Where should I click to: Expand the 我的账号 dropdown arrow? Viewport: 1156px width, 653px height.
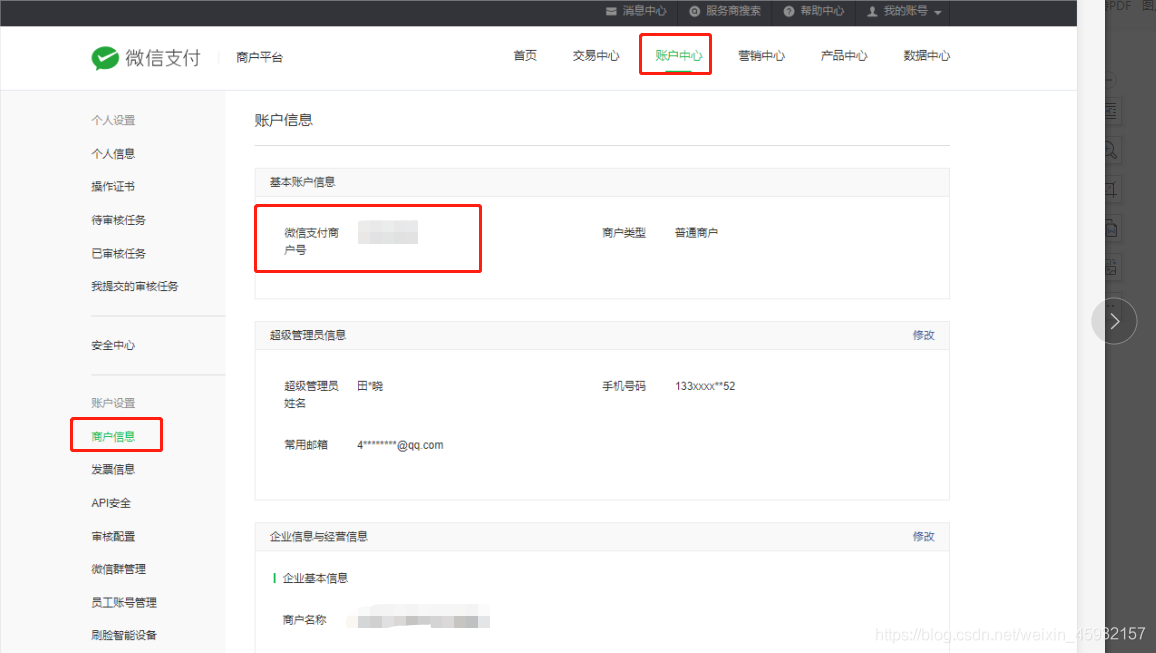point(936,12)
